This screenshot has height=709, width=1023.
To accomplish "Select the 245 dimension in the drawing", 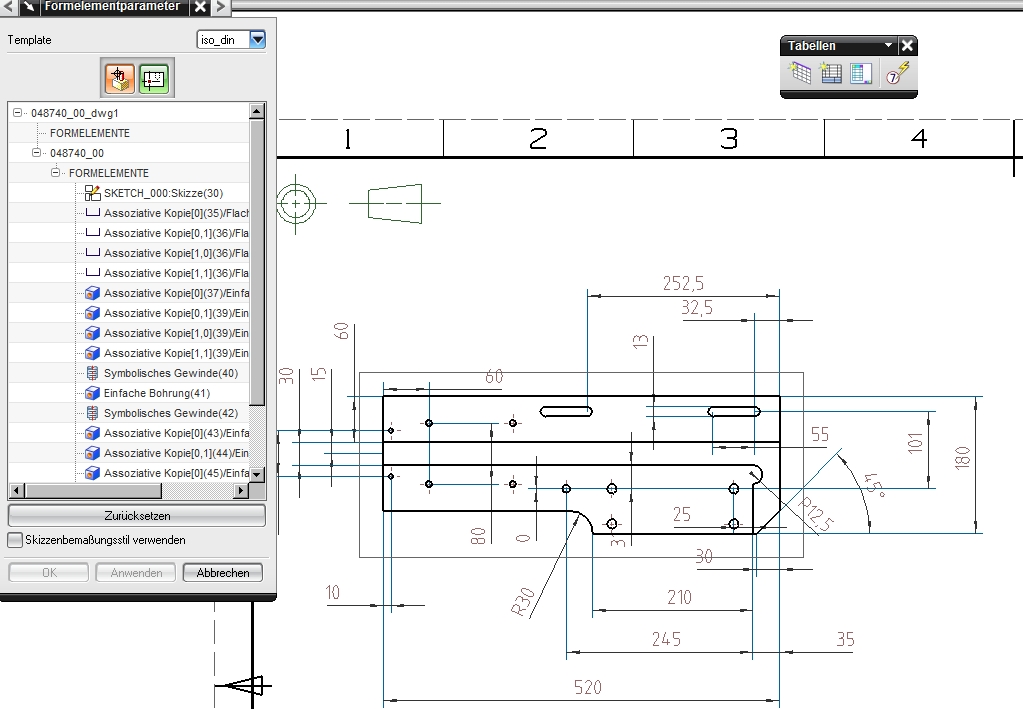I will point(666,639).
